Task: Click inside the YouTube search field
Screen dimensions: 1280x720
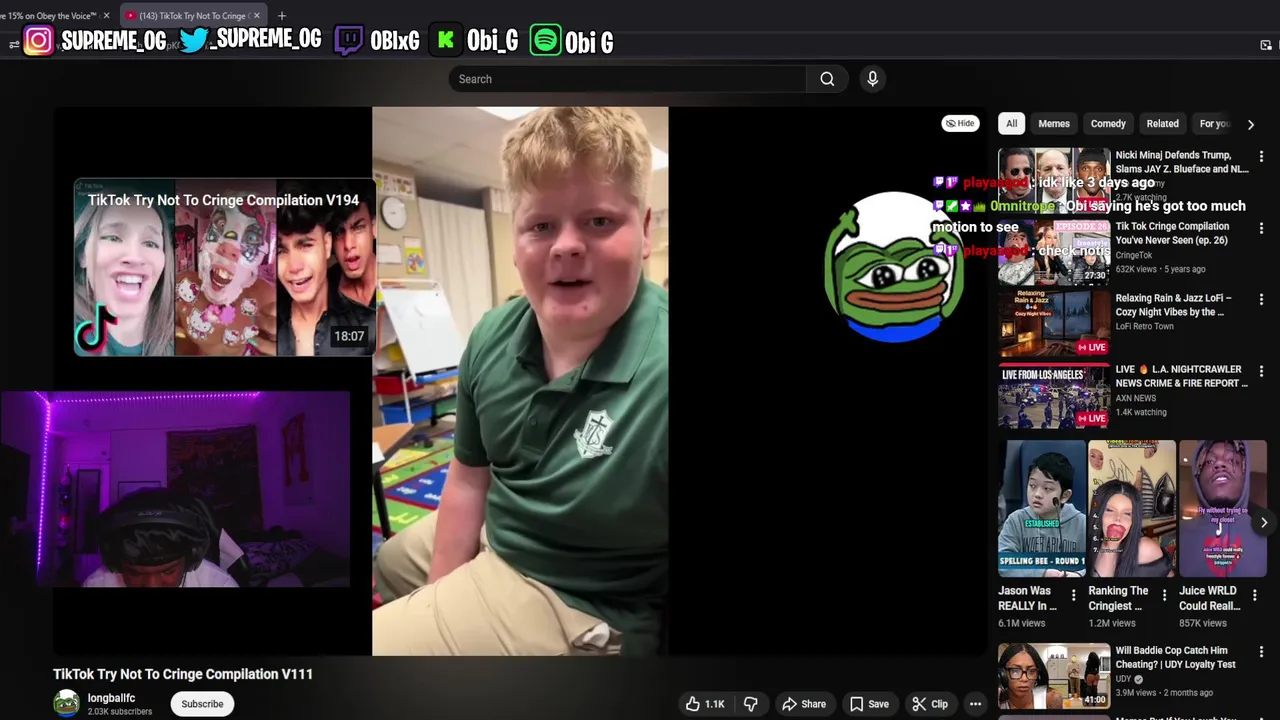Action: [627, 79]
